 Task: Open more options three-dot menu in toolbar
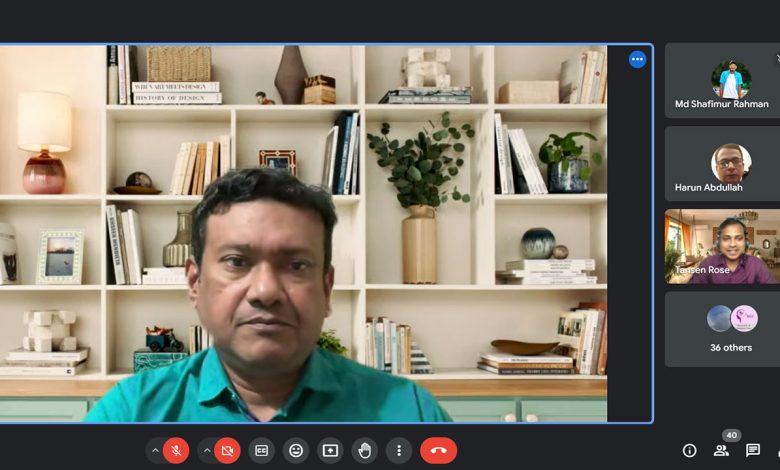(399, 451)
